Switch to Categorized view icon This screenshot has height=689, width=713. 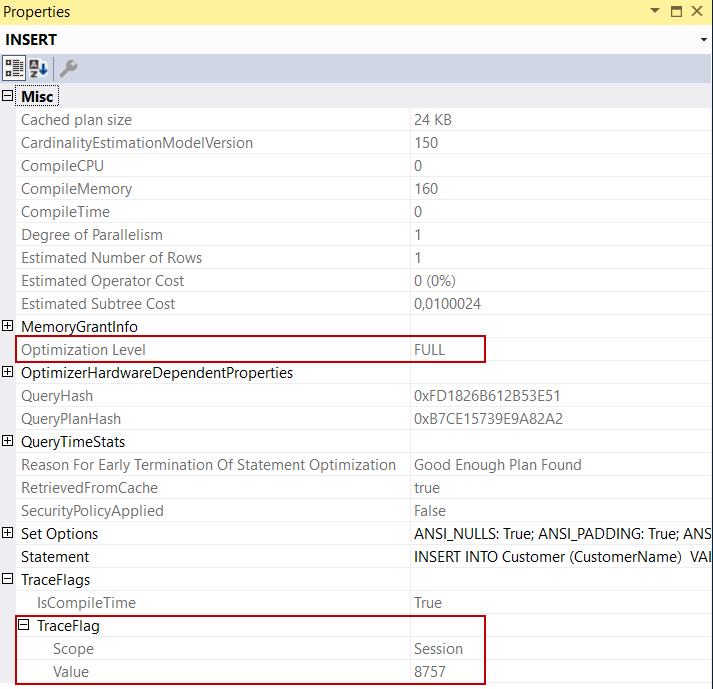pyautogui.click(x=14, y=68)
